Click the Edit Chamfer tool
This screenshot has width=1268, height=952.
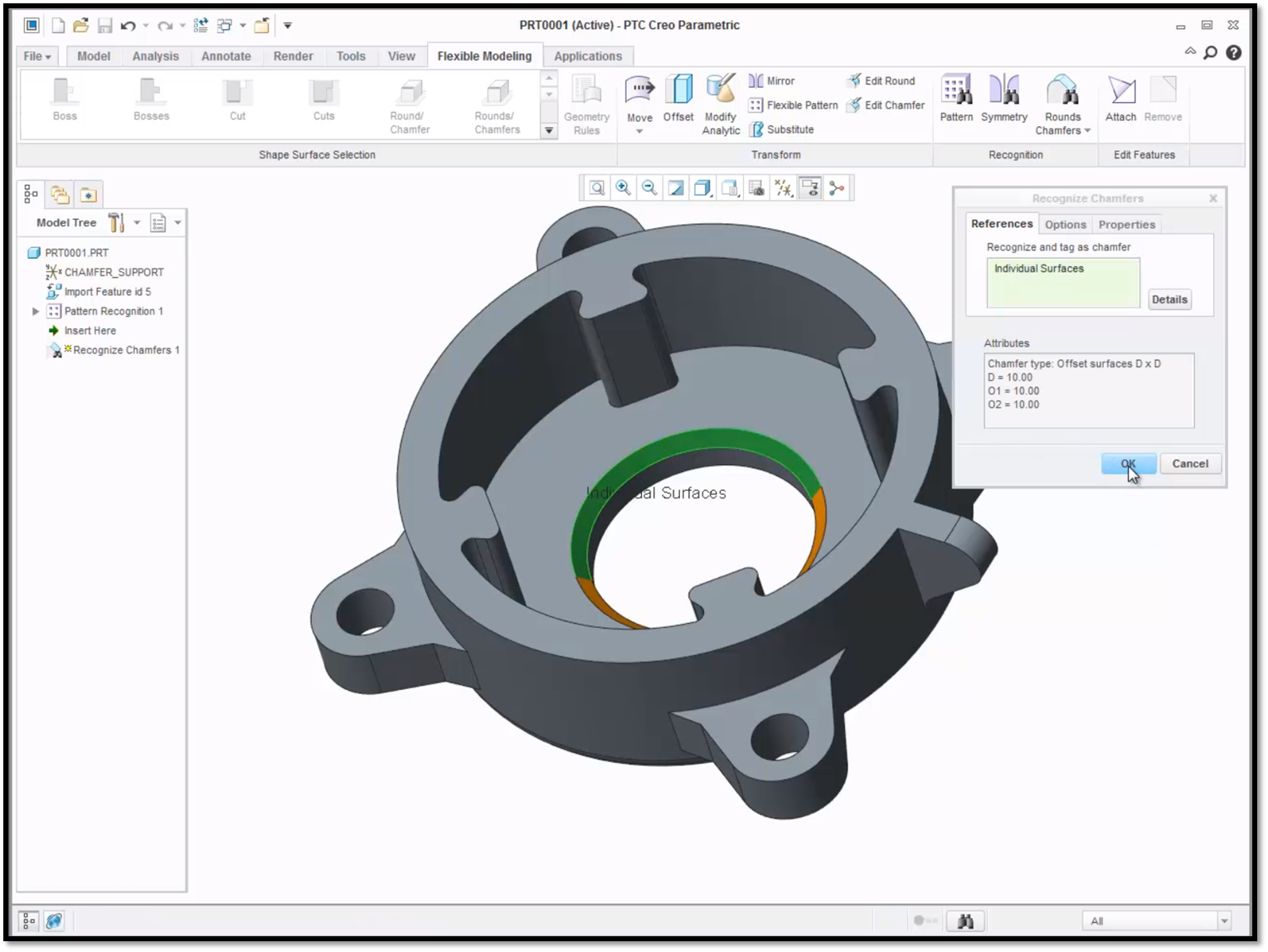tap(886, 105)
